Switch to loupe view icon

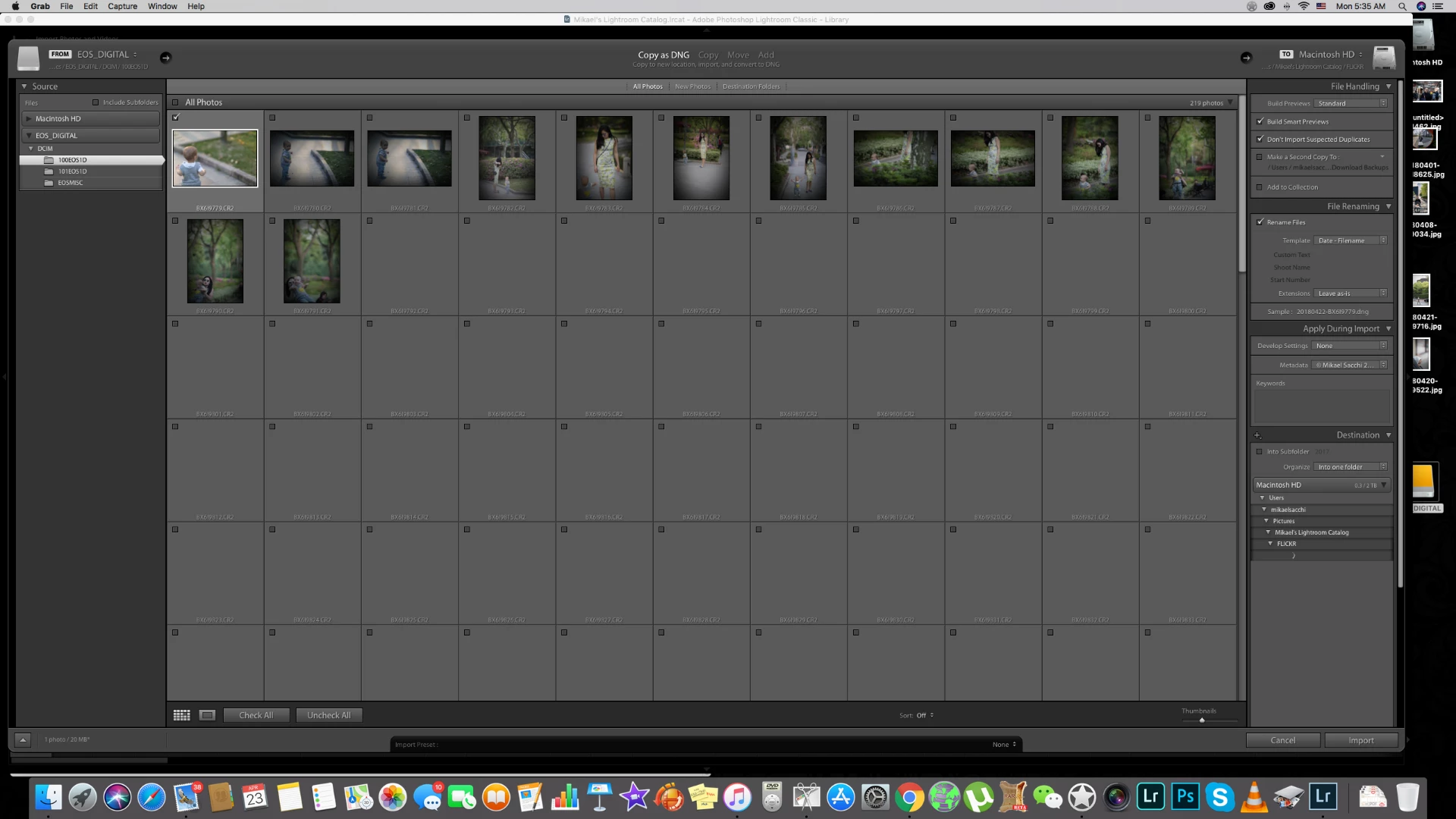point(207,715)
